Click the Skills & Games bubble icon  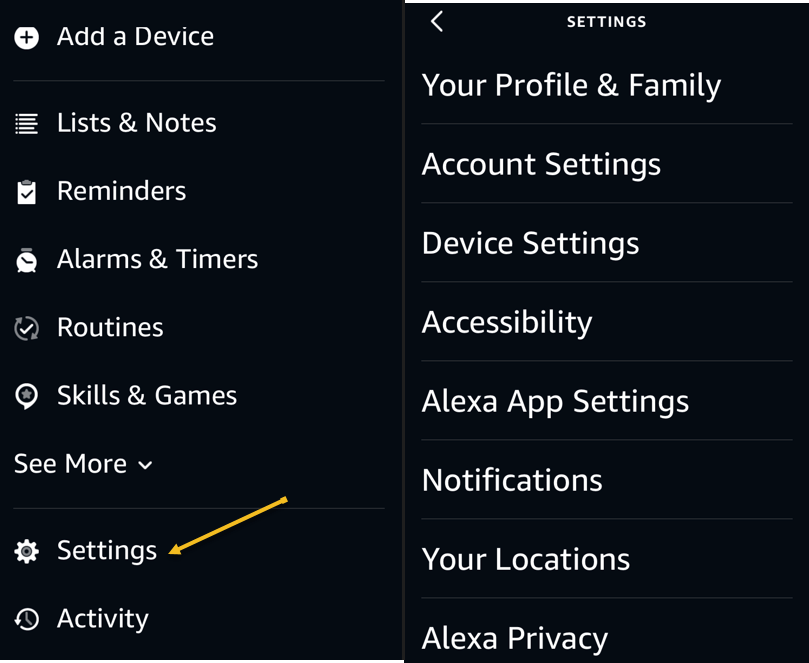27,396
